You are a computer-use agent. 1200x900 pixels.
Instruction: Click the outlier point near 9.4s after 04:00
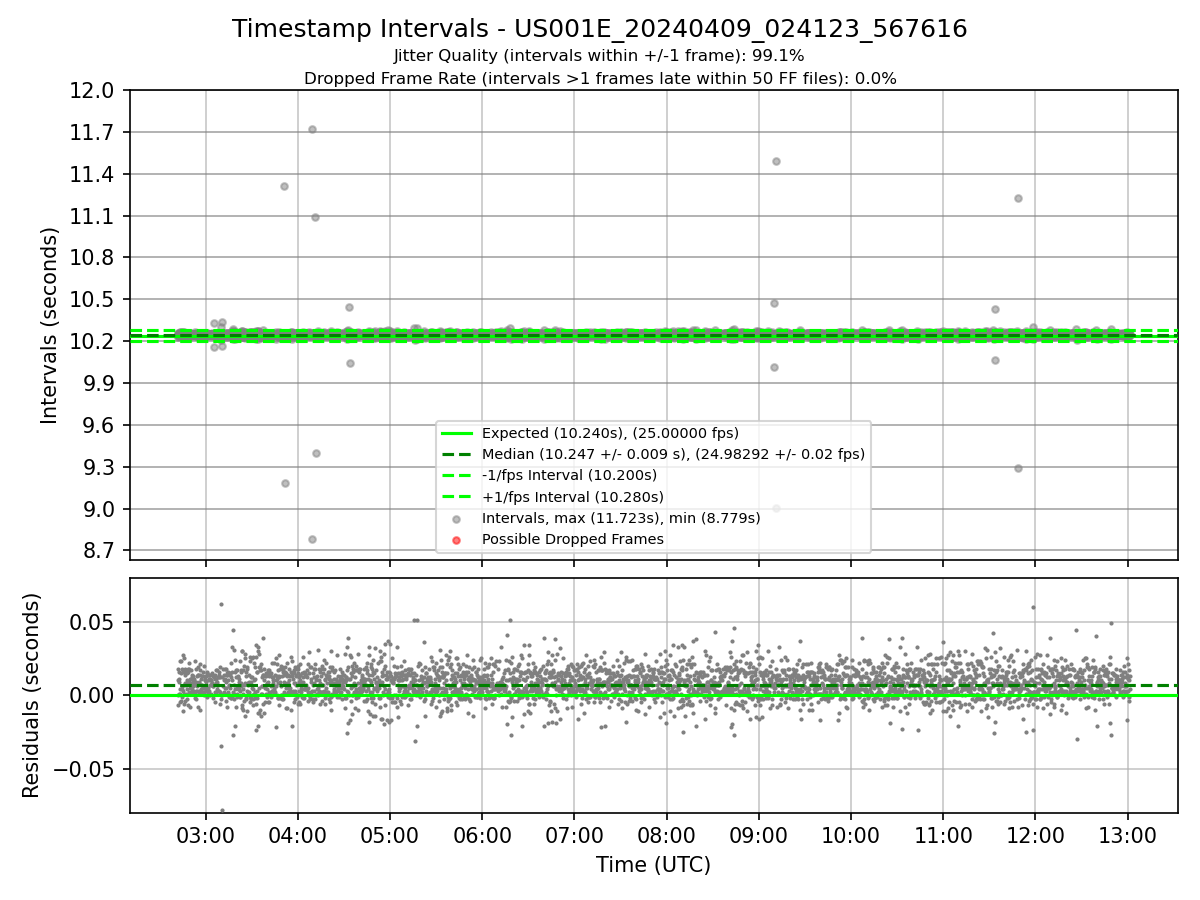pos(316,453)
